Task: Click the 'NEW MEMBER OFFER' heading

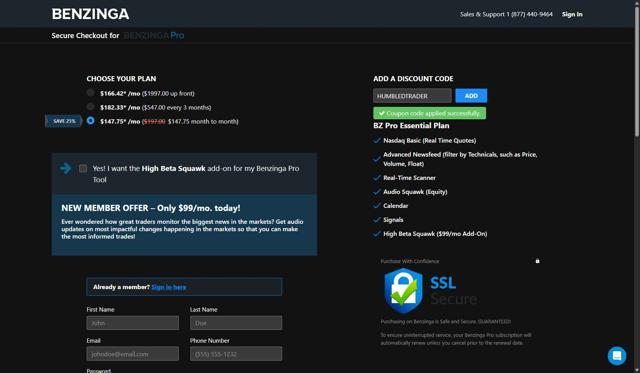Action: click(151, 208)
